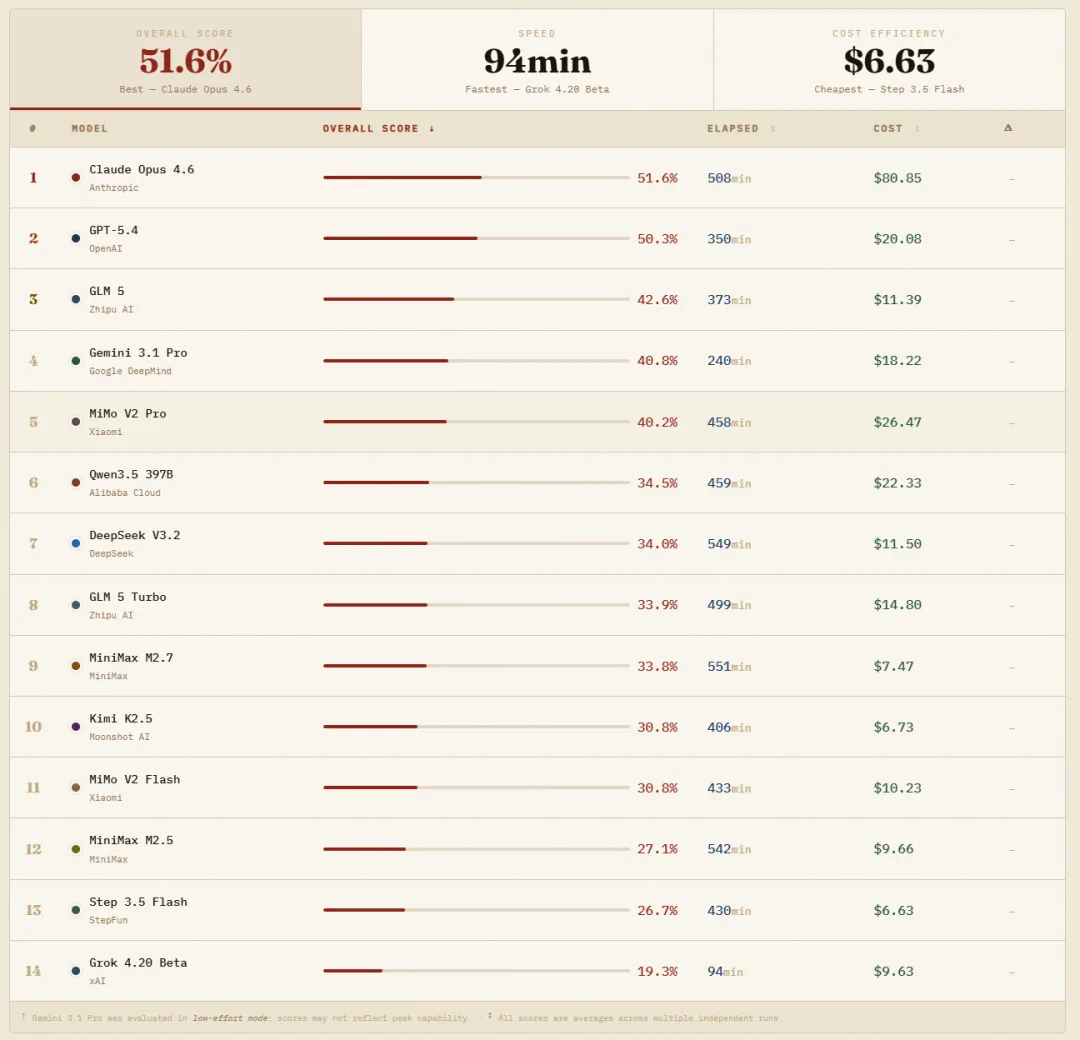Sort by Overall Score column header

click(378, 129)
